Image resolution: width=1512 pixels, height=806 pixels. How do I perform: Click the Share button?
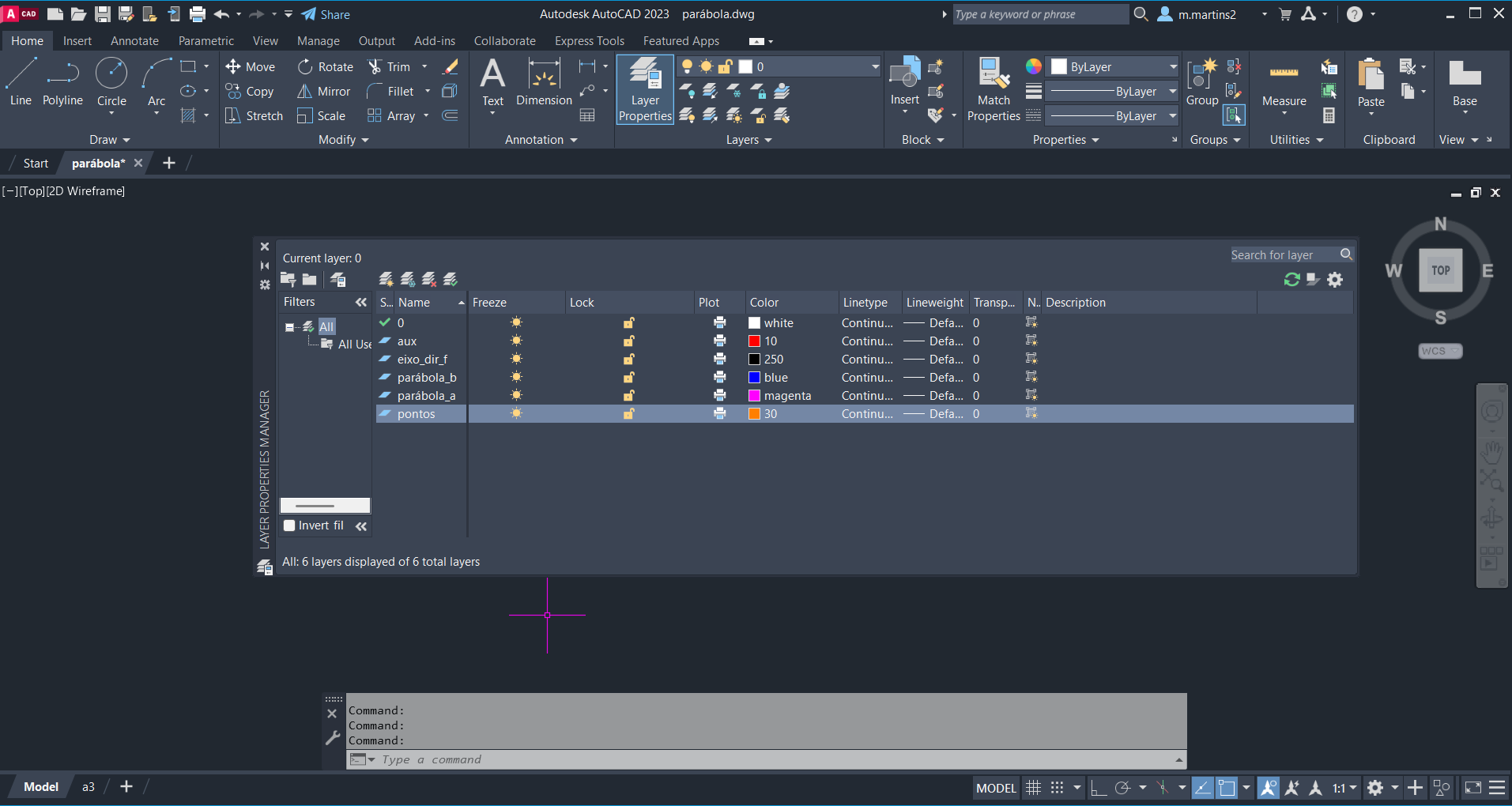tap(326, 14)
